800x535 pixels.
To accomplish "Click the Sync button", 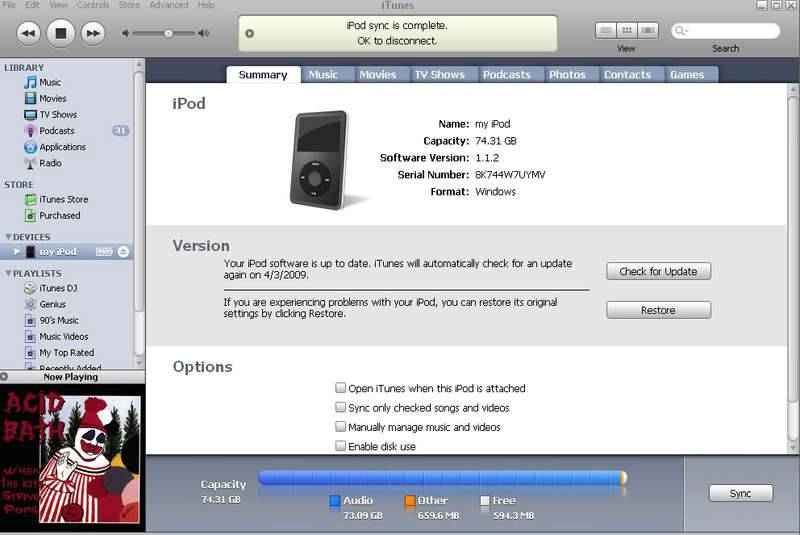I will click(740, 494).
